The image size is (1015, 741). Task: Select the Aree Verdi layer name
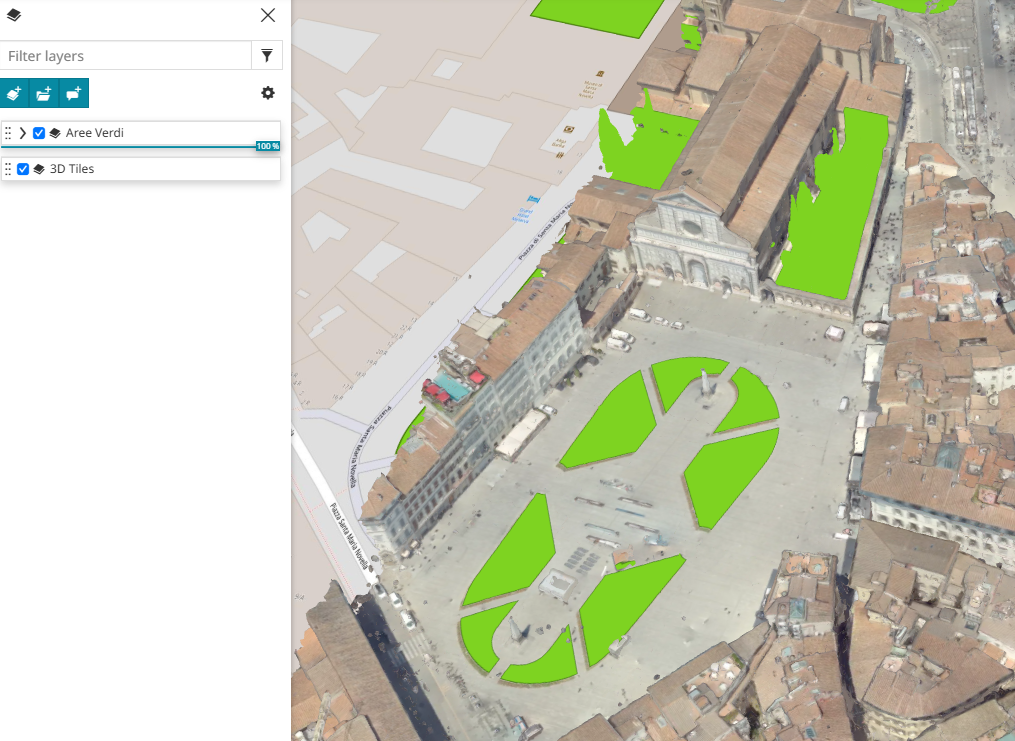(x=95, y=133)
